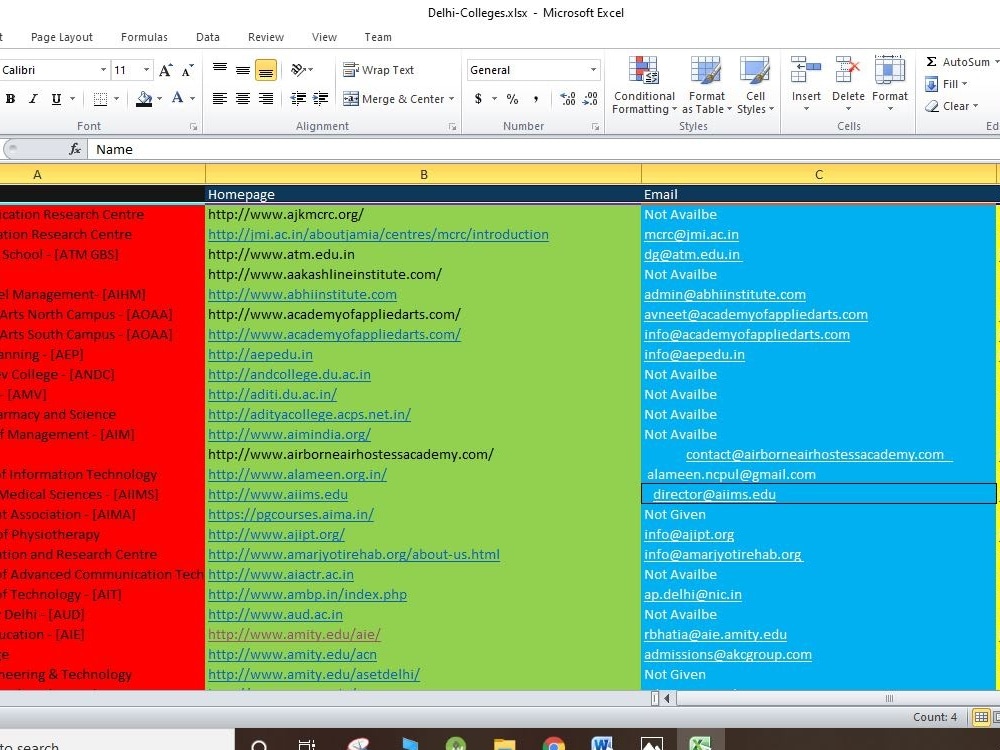Apply Comma Style format
Image resolution: width=1000 pixels, height=750 pixels.
[536, 99]
